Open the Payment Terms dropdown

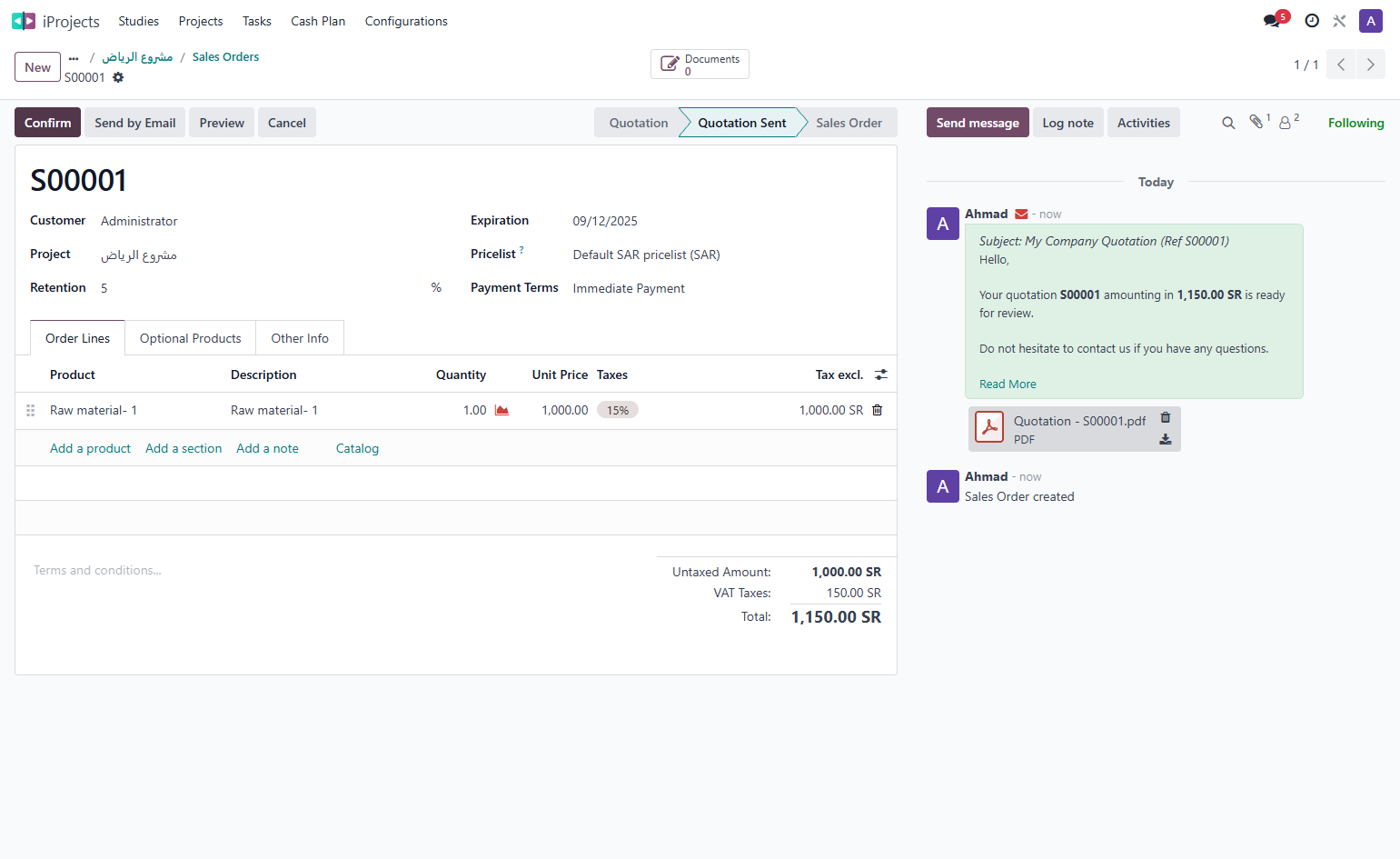pyautogui.click(x=727, y=289)
